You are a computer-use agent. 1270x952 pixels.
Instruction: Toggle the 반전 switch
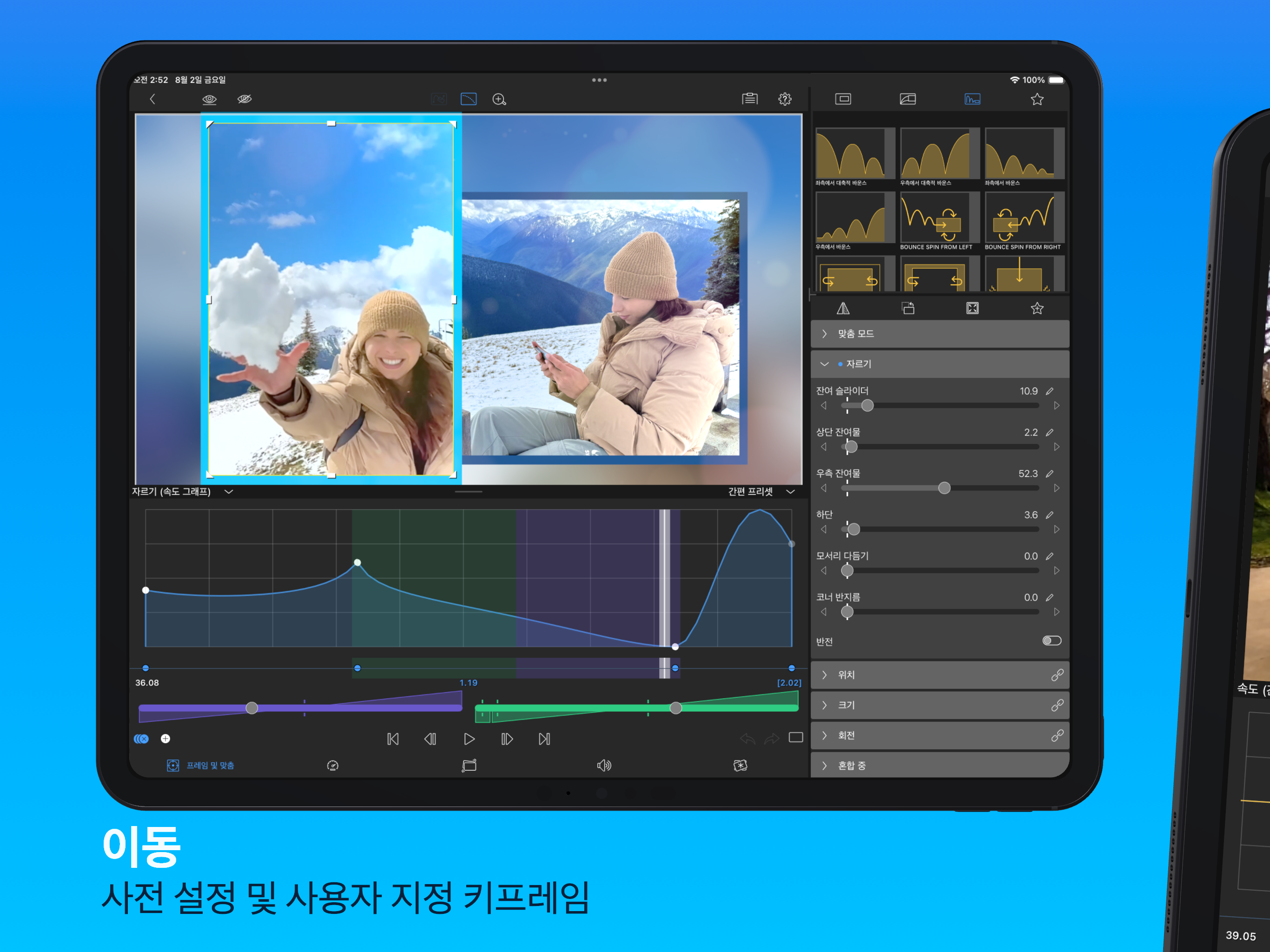[x=1051, y=641]
